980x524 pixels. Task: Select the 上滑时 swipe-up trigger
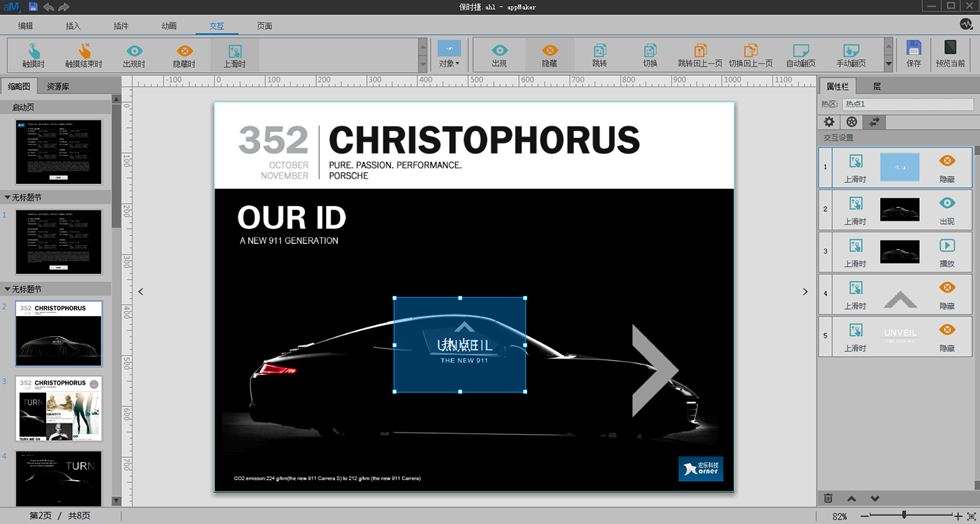tap(234, 56)
